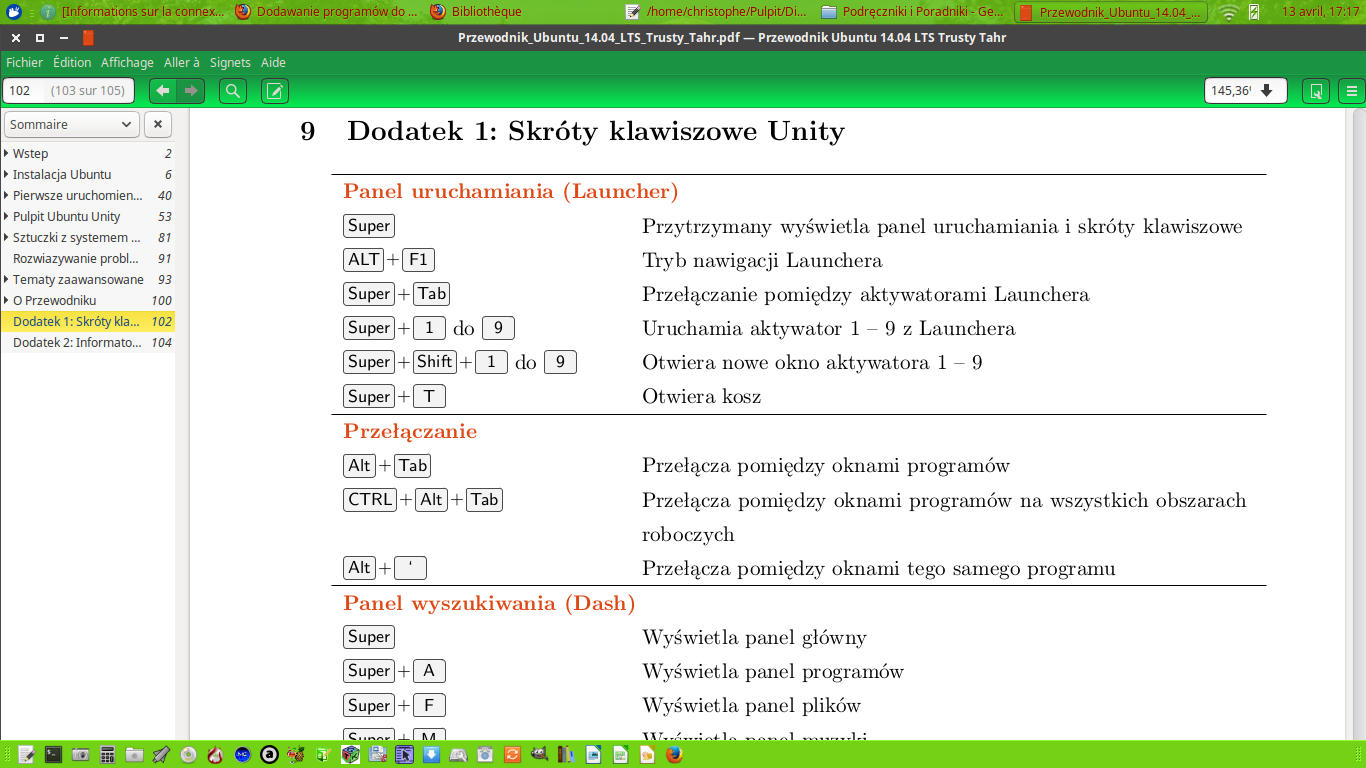Switch to Dodawanie programów do... window
The image size is (1366, 768).
click(327, 12)
